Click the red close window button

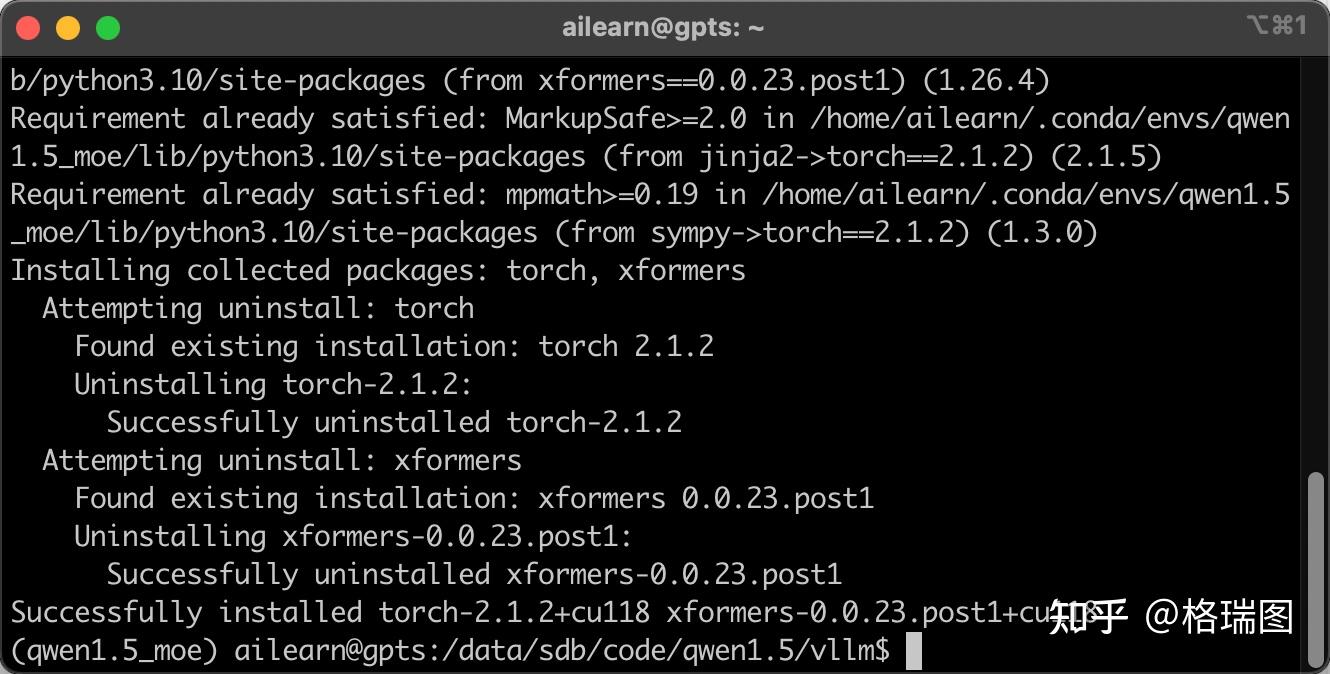pyautogui.click(x=28, y=28)
